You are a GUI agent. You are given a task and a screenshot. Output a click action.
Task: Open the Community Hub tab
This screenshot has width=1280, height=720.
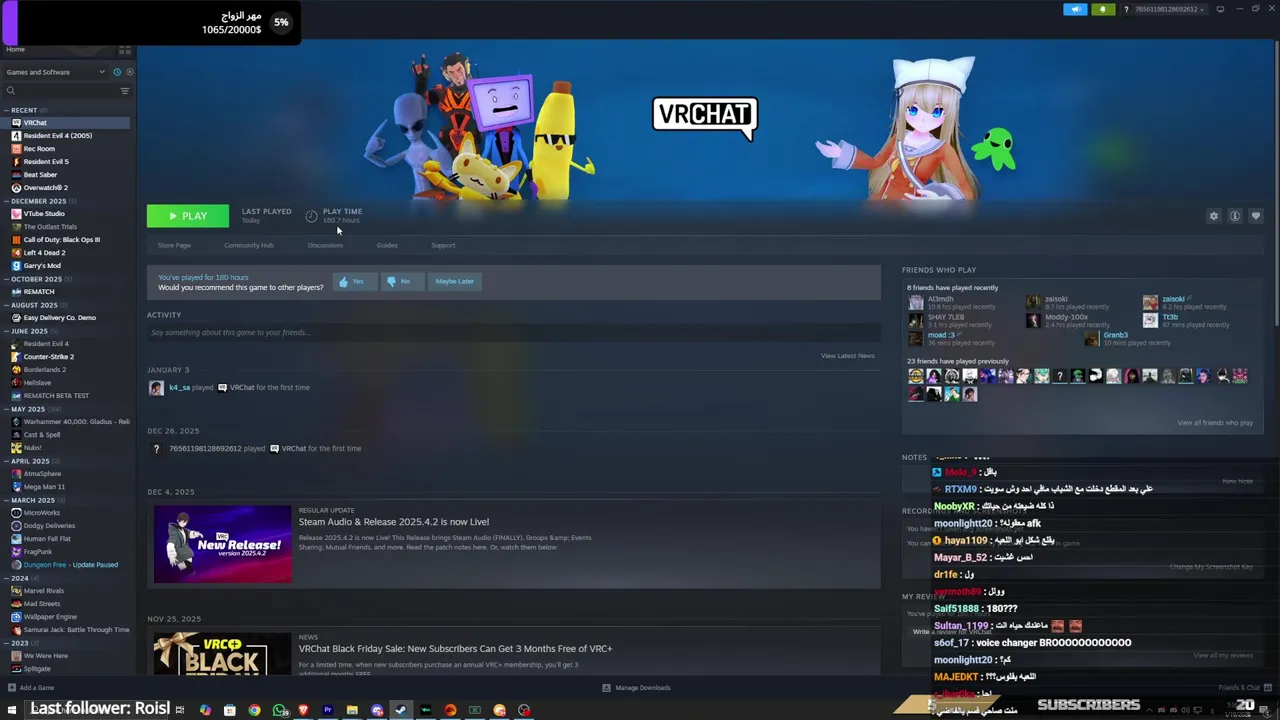click(249, 245)
